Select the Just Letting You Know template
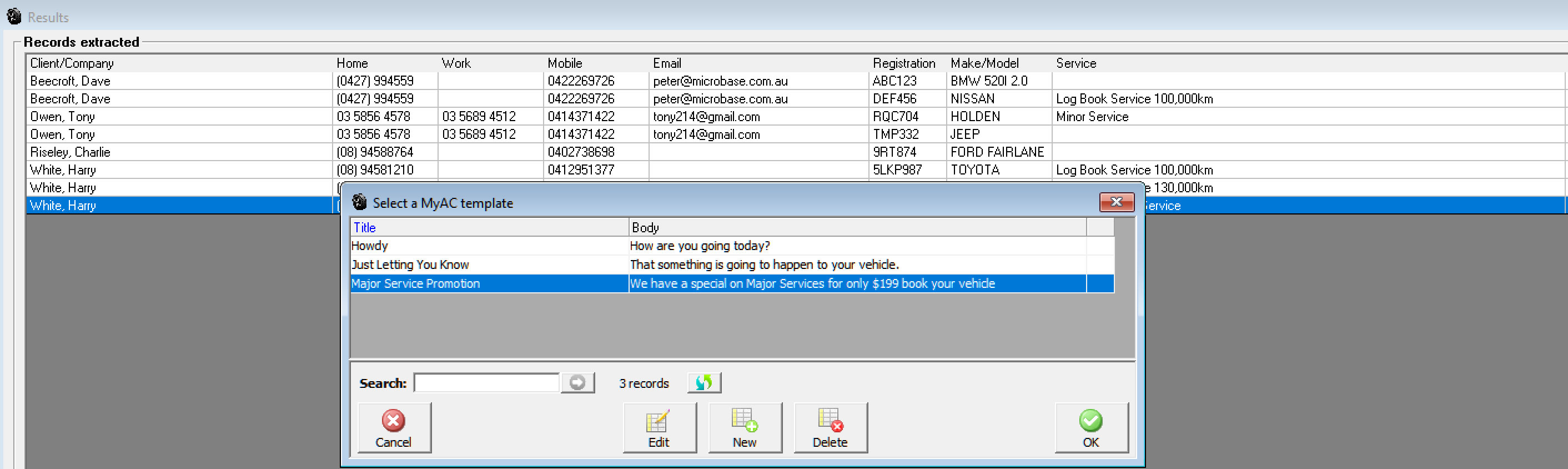Image resolution: width=1568 pixels, height=469 pixels. [x=732, y=265]
